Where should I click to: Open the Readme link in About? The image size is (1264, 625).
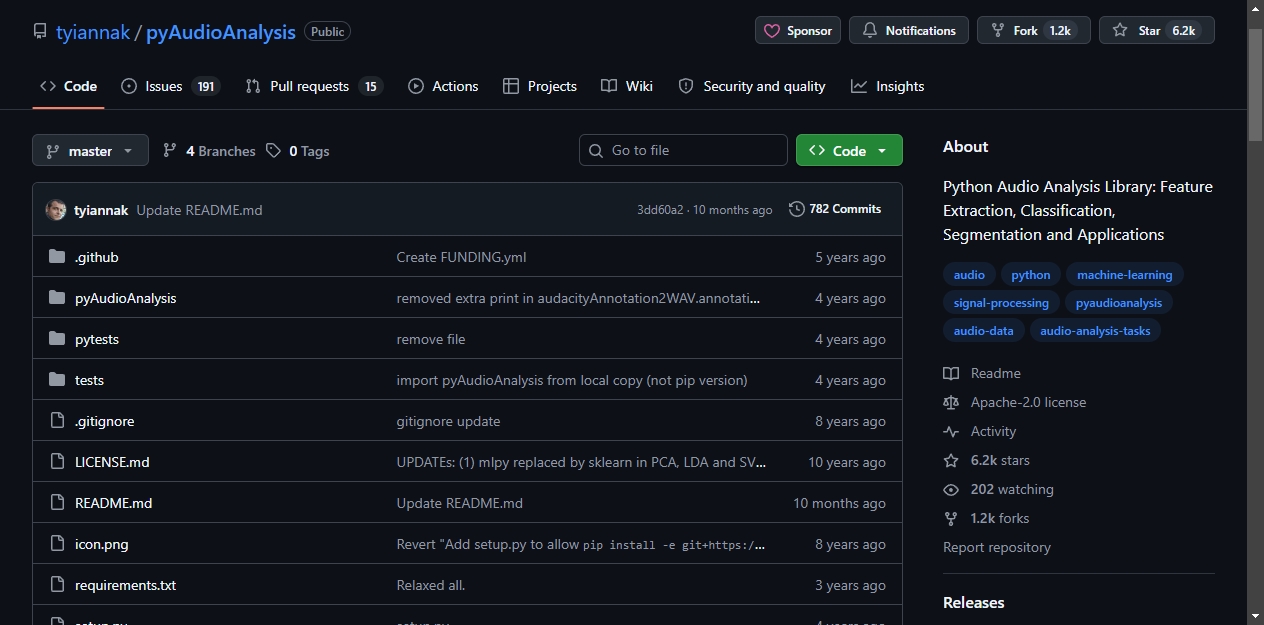(x=982, y=373)
